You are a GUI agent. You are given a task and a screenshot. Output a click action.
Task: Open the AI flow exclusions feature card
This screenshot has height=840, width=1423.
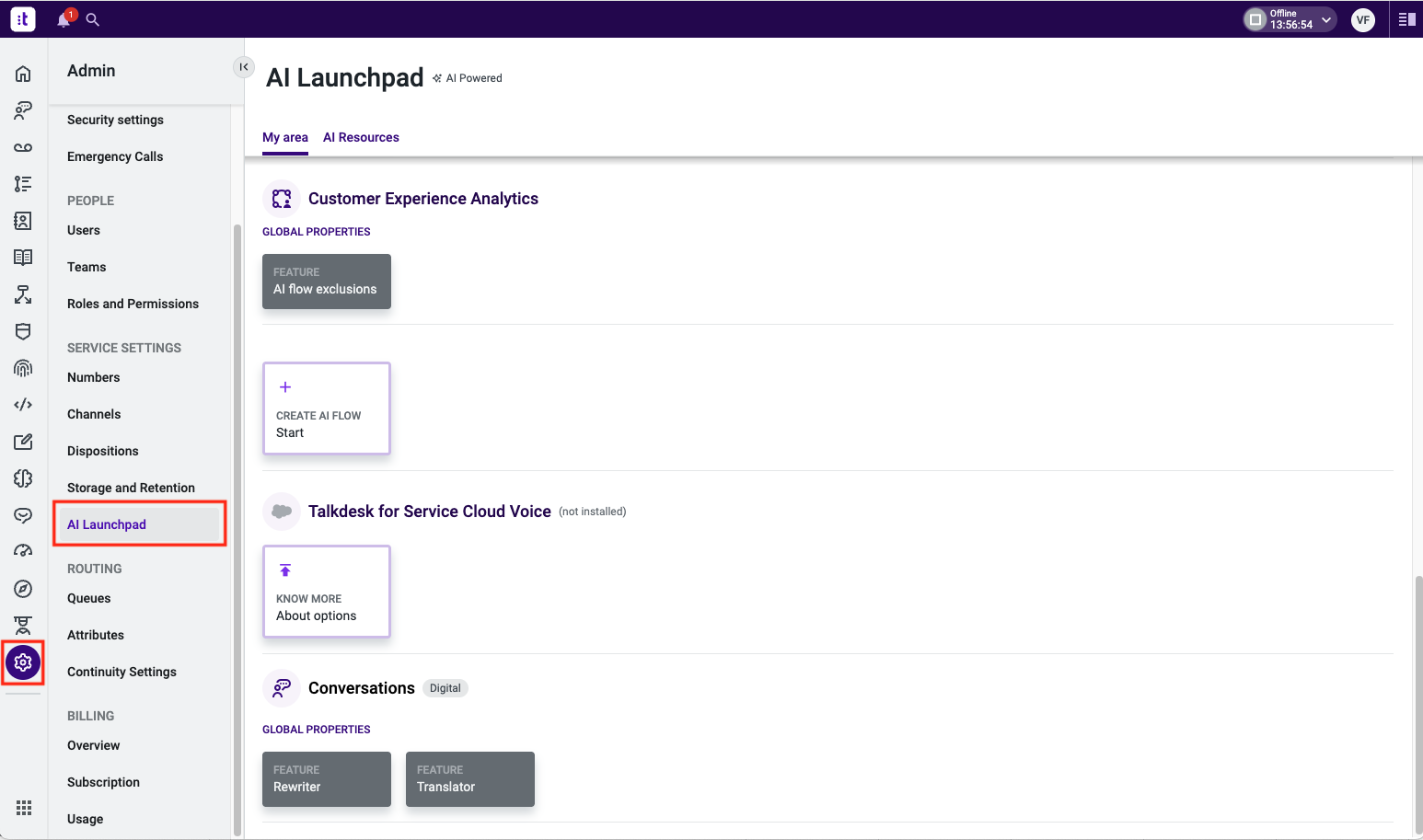(x=327, y=282)
